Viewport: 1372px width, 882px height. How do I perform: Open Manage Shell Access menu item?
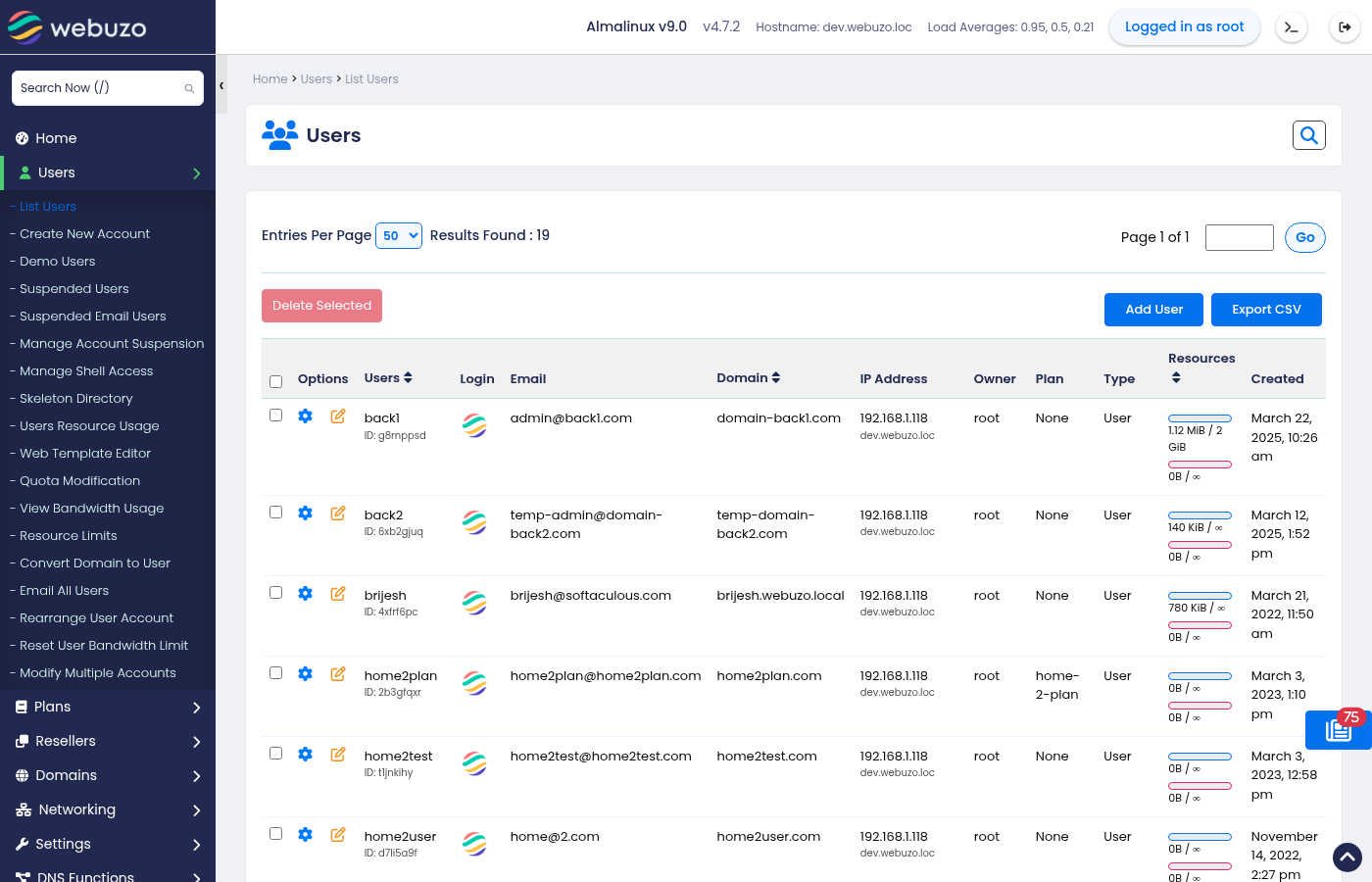[86, 371]
